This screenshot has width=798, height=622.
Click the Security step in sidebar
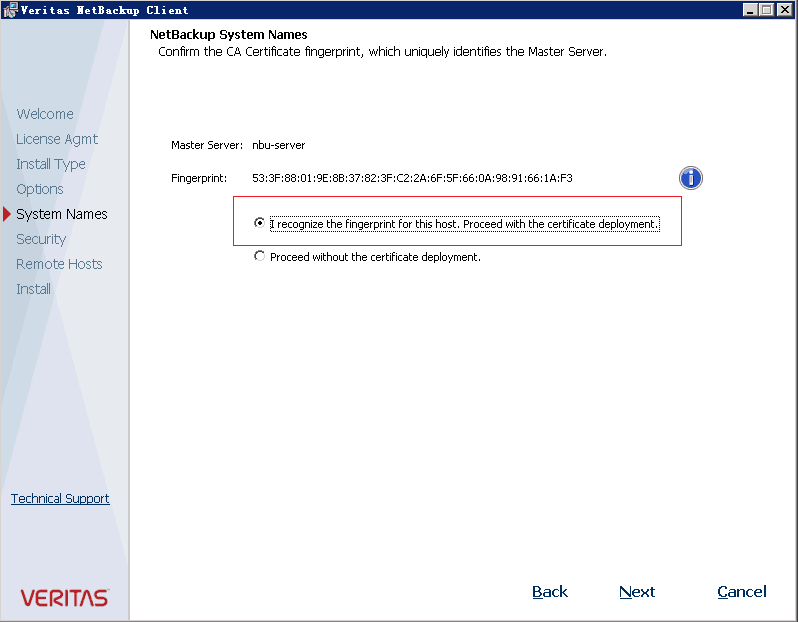click(x=41, y=239)
